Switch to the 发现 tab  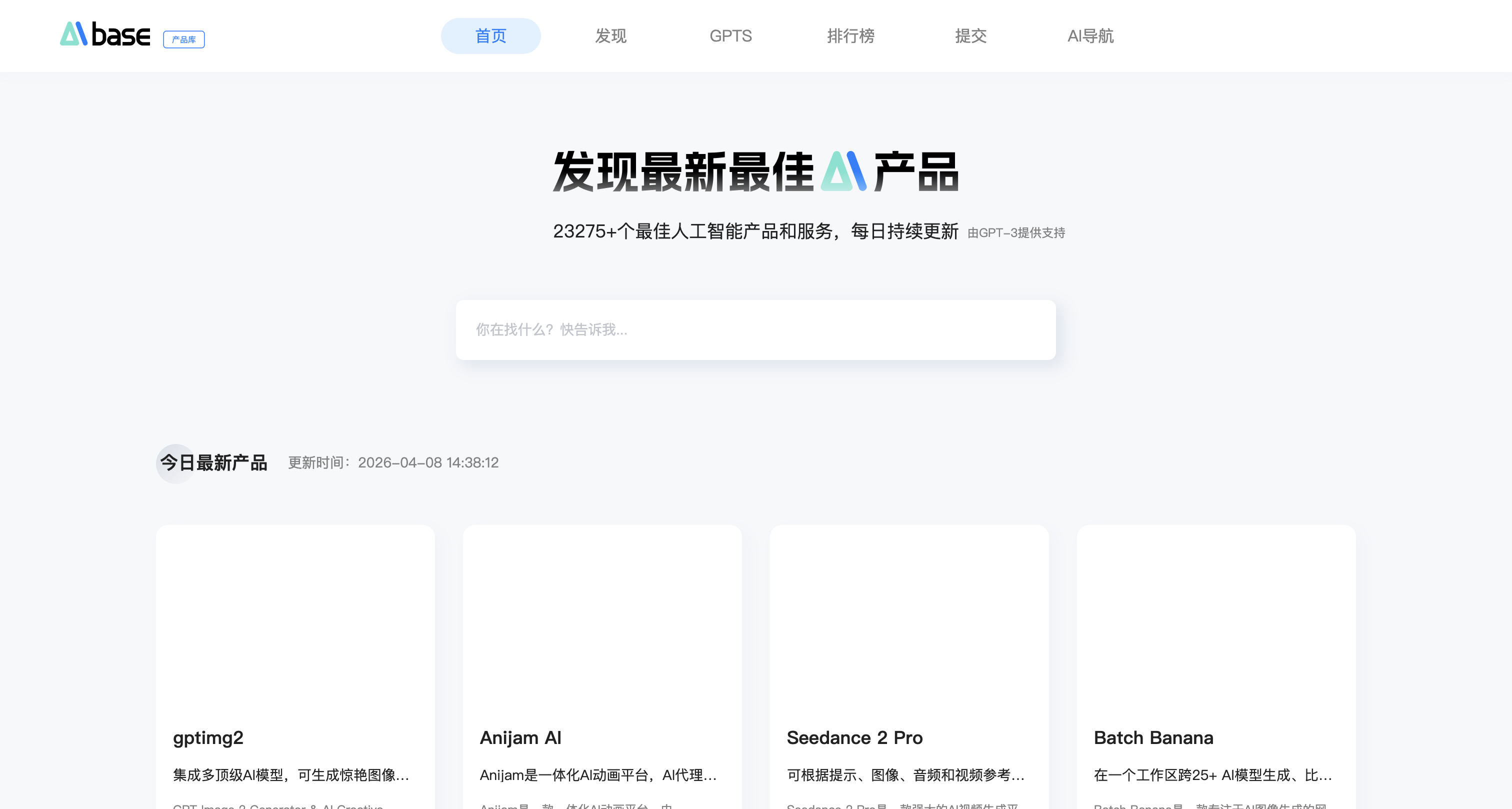tap(610, 36)
